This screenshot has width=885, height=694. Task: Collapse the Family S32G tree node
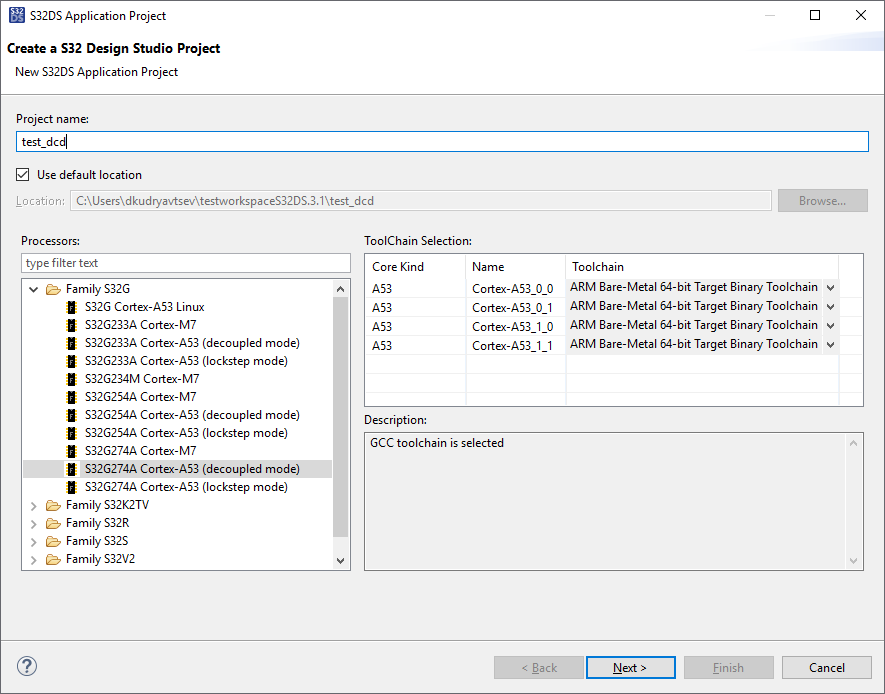coord(34,289)
